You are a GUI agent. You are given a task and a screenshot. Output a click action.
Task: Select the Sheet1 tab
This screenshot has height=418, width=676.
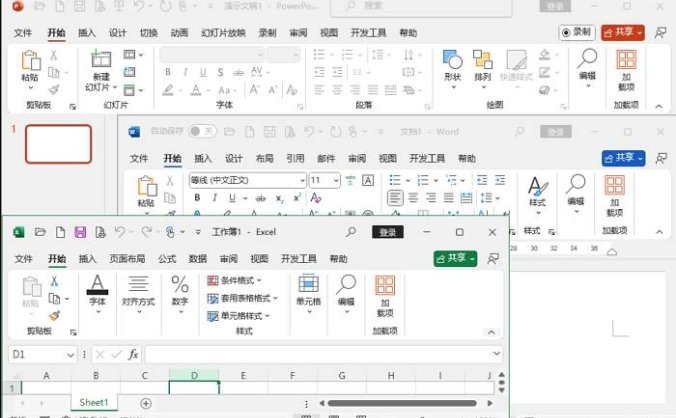pos(94,402)
